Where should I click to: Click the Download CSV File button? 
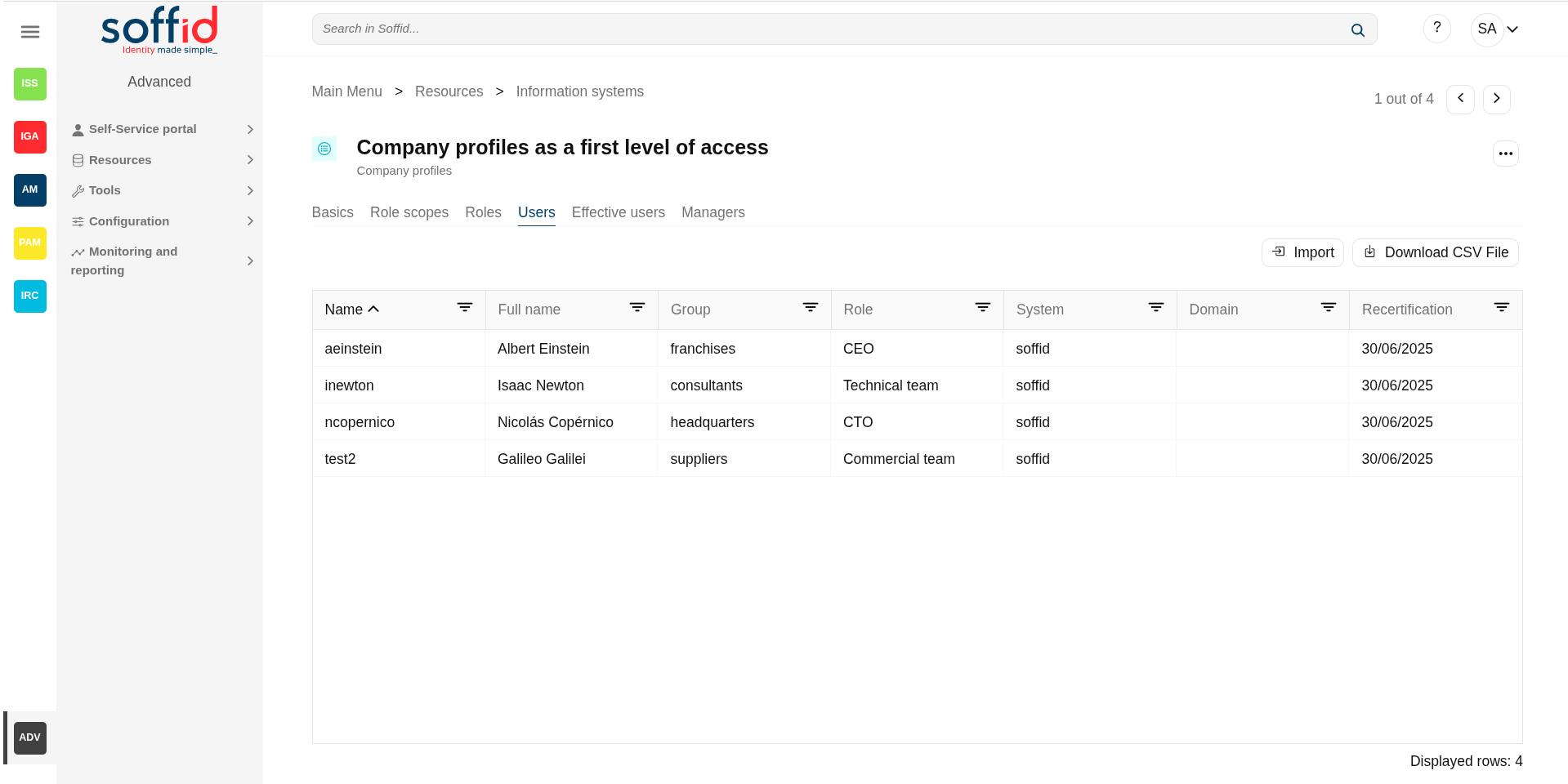(x=1436, y=252)
